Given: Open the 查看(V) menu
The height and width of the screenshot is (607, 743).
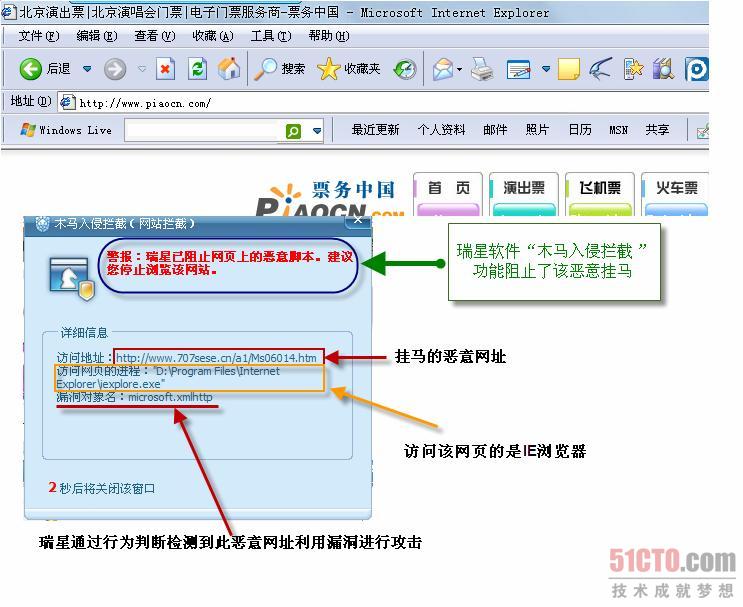Looking at the screenshot, I should (154, 36).
